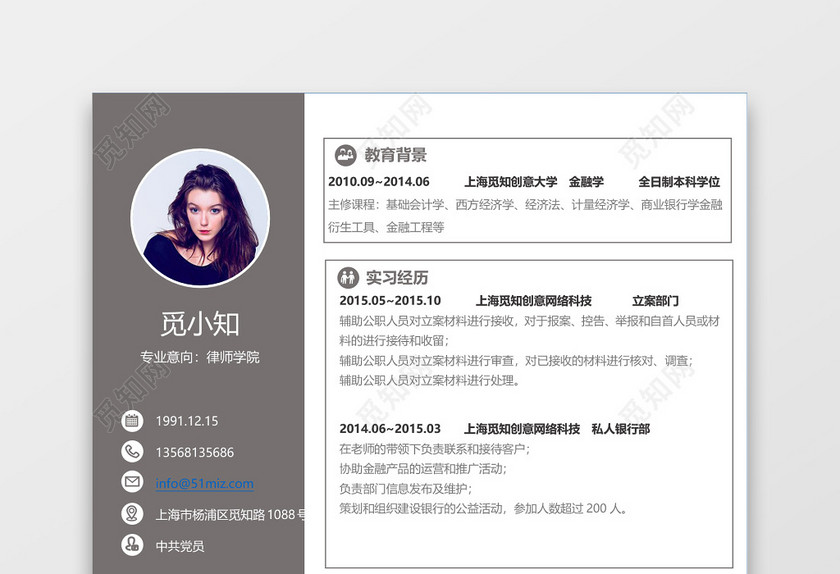Click the 教育背景 section icon
Screen dimensions: 840x574
[346, 155]
